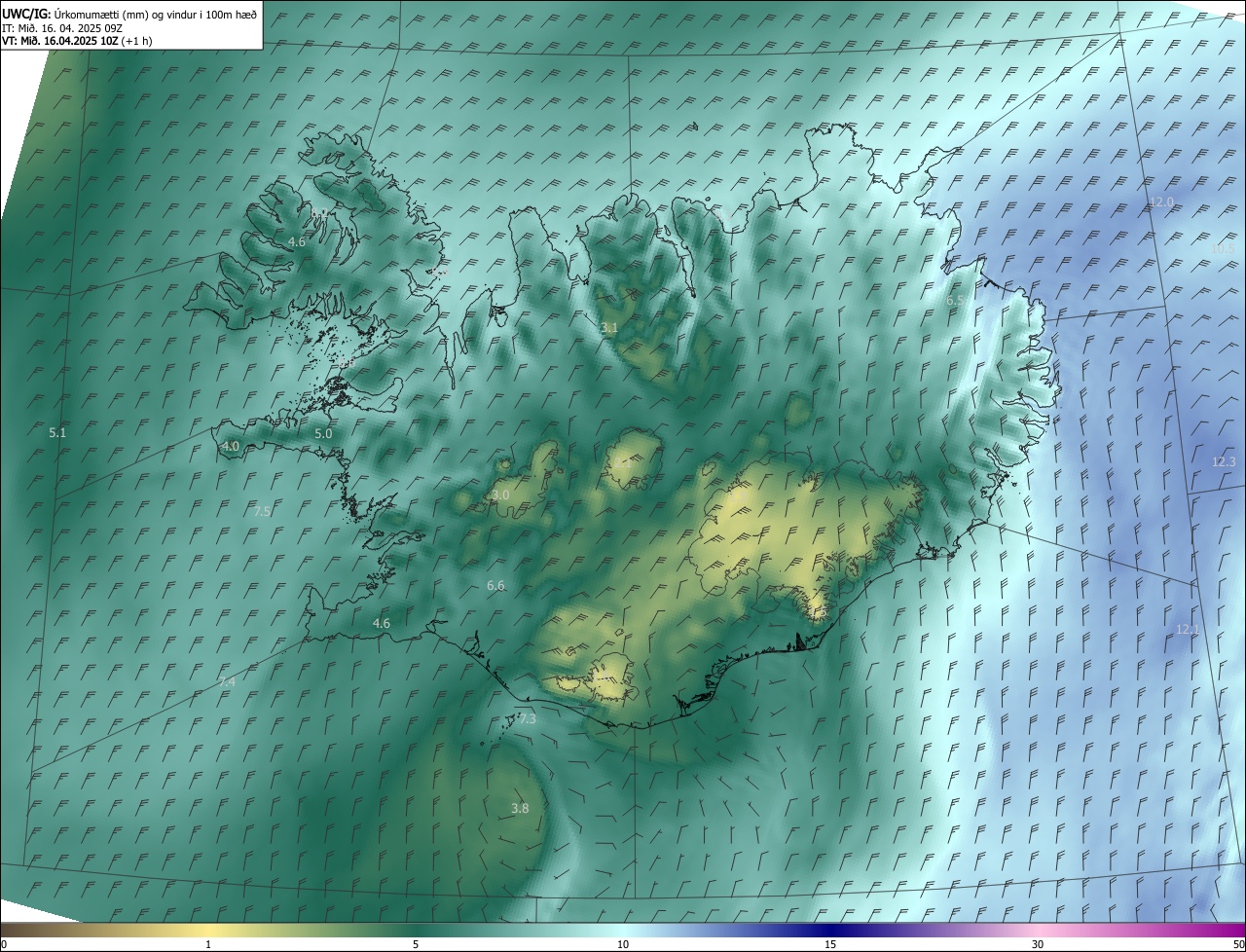The height and width of the screenshot is (952, 1246).
Task: Click the 5.1 value label on the map
Action: pos(57,432)
